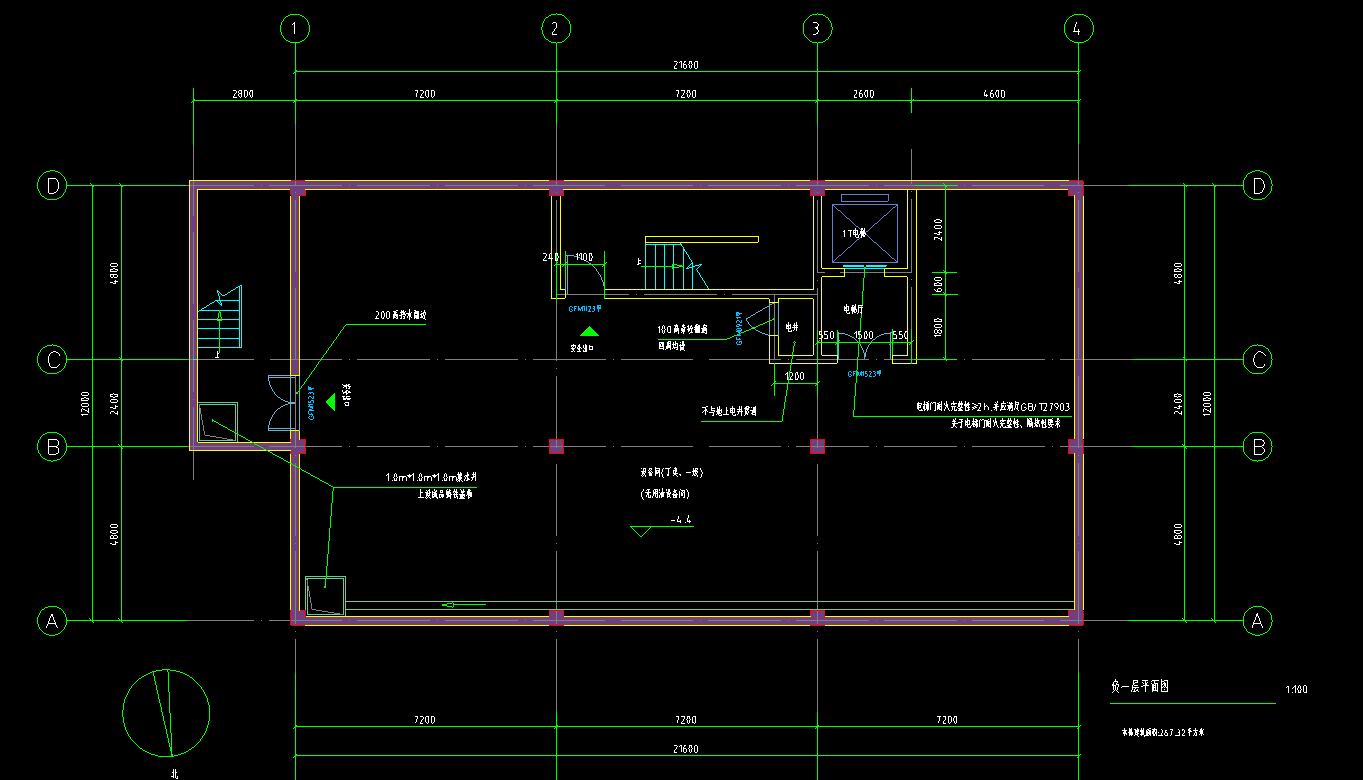The width and height of the screenshot is (1363, 780).
Task: Click the 2600 dimension text at top
Action: pyautogui.click(x=863, y=94)
